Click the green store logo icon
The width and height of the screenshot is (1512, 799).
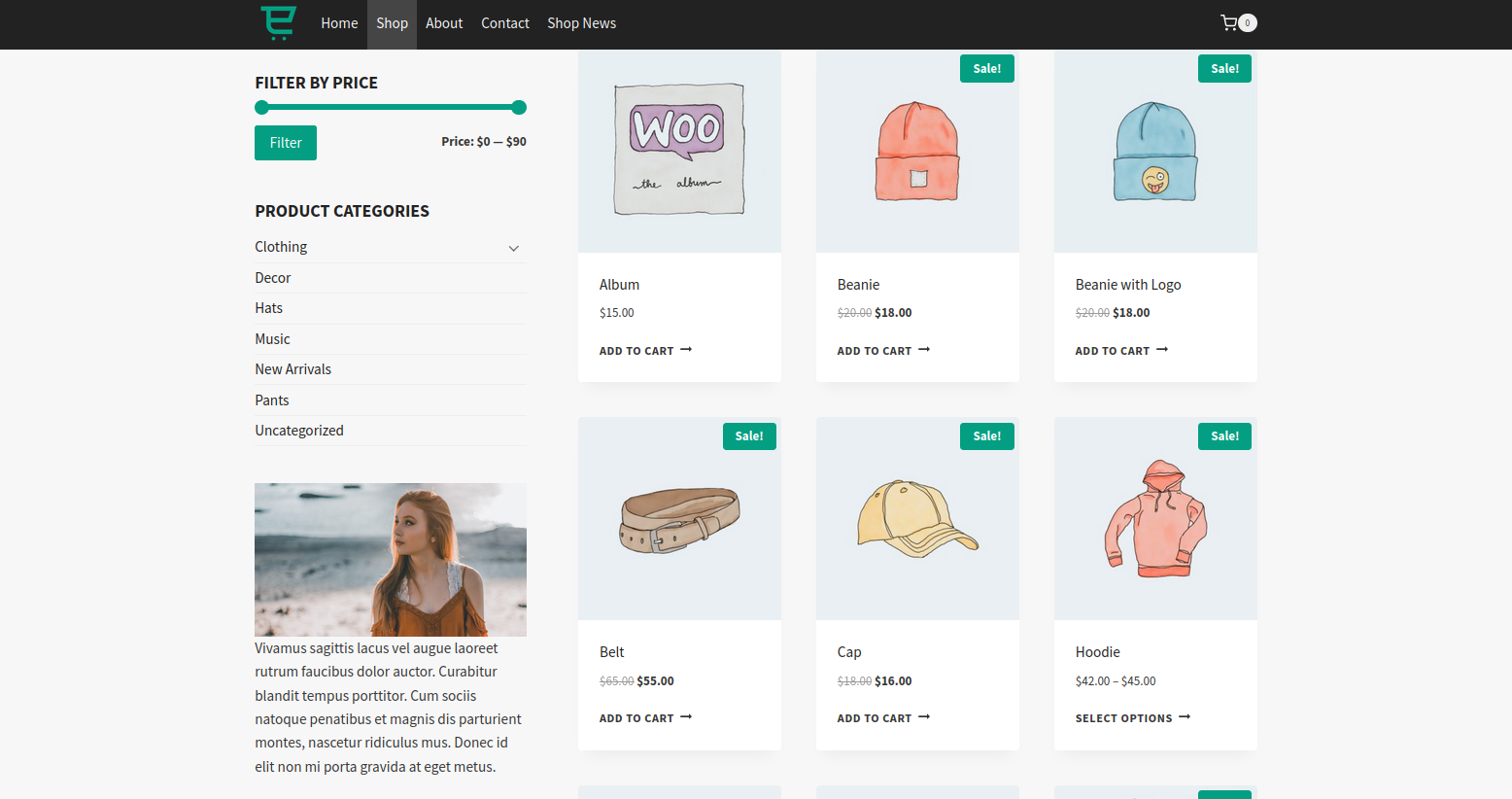coord(278,22)
